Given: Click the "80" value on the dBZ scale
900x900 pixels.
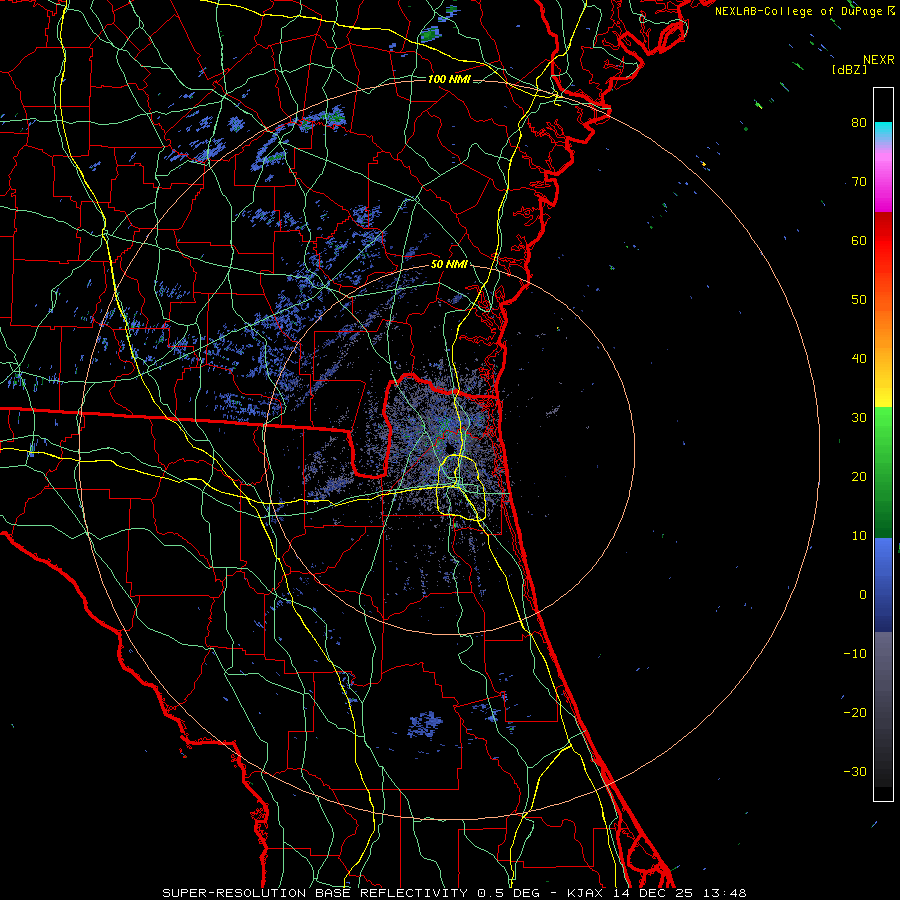Looking at the screenshot, I should pyautogui.click(x=859, y=123).
